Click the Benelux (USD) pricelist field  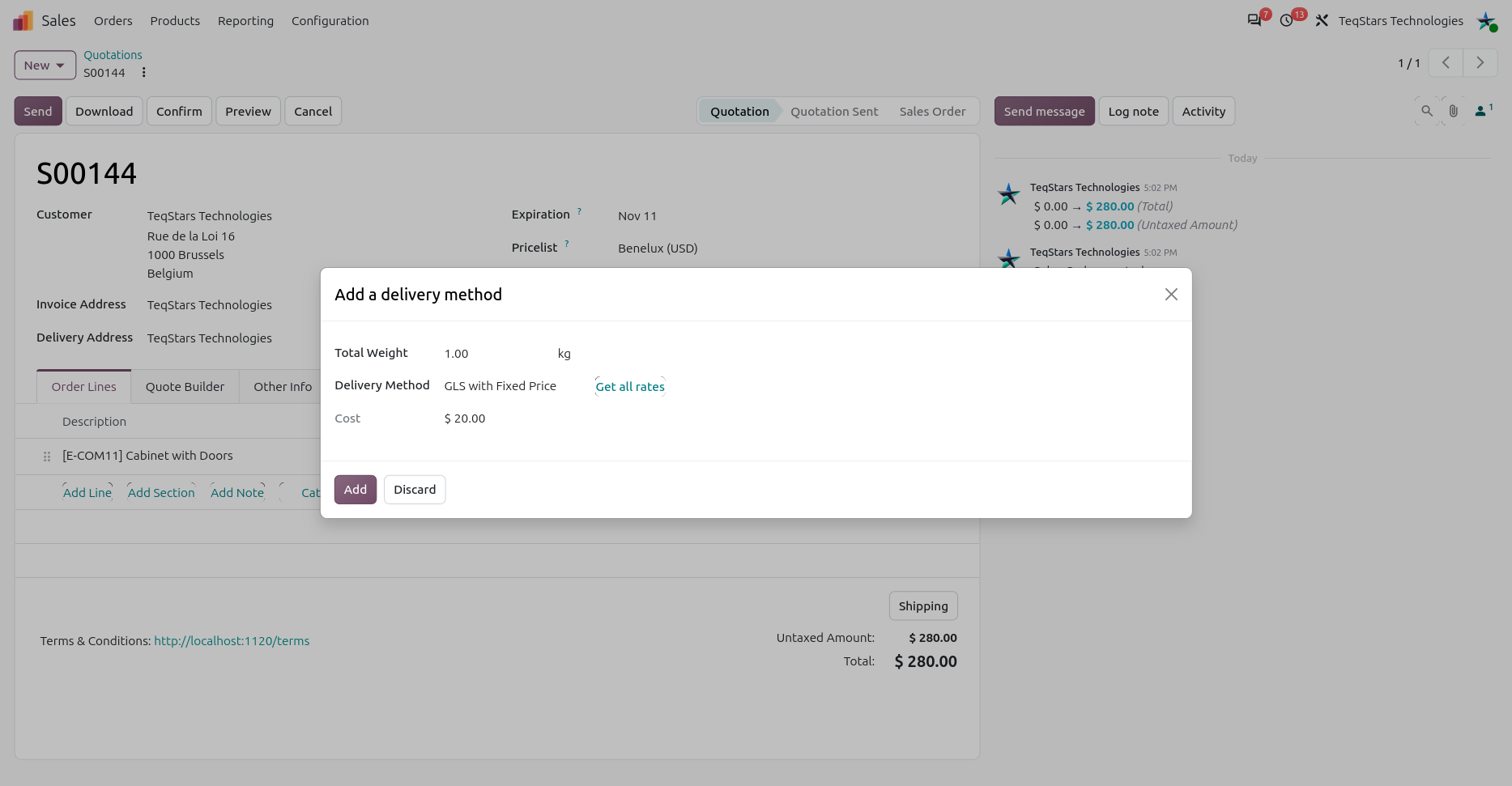[658, 249]
